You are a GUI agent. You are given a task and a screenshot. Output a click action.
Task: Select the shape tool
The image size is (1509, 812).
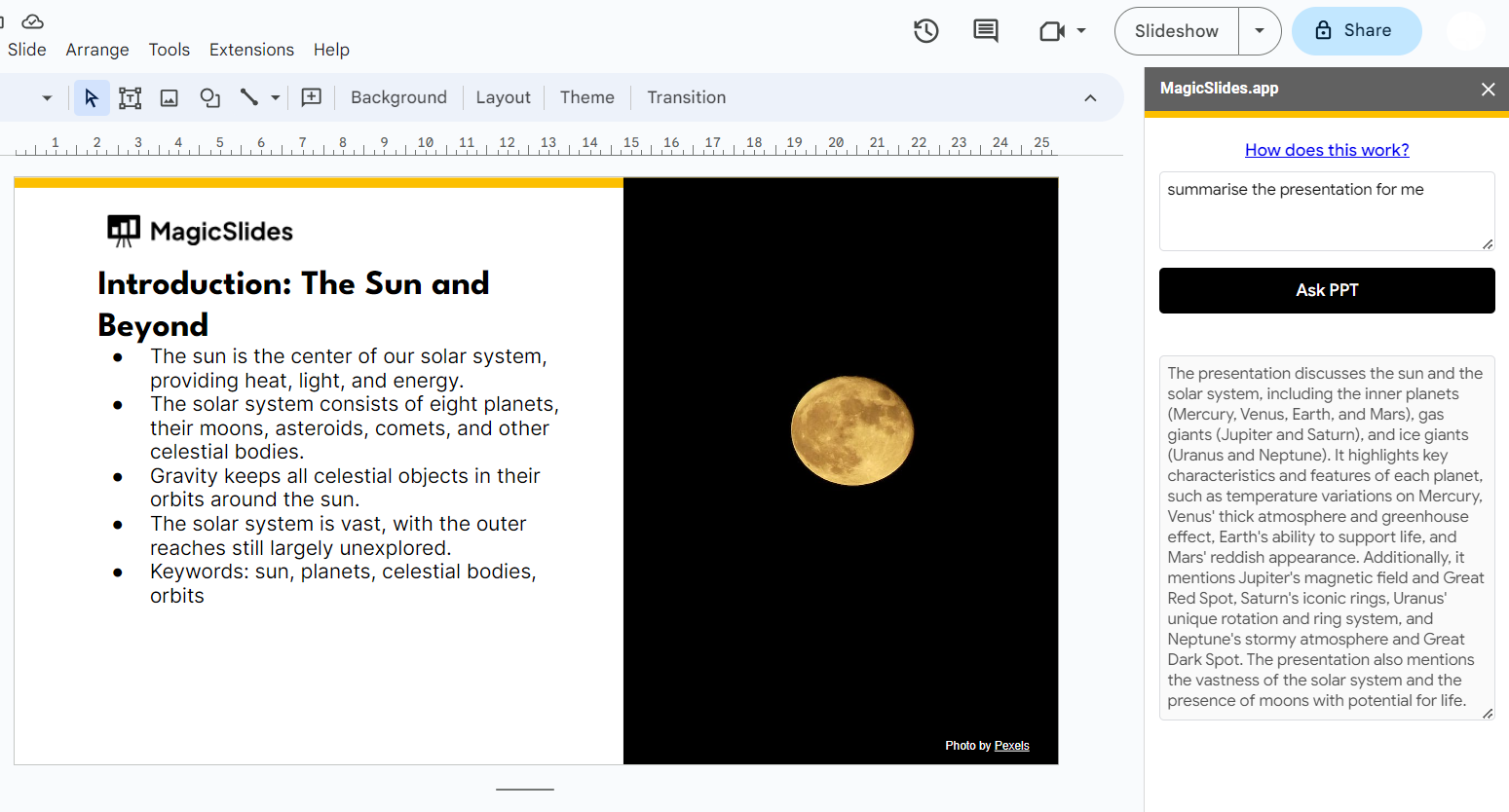pyautogui.click(x=209, y=97)
